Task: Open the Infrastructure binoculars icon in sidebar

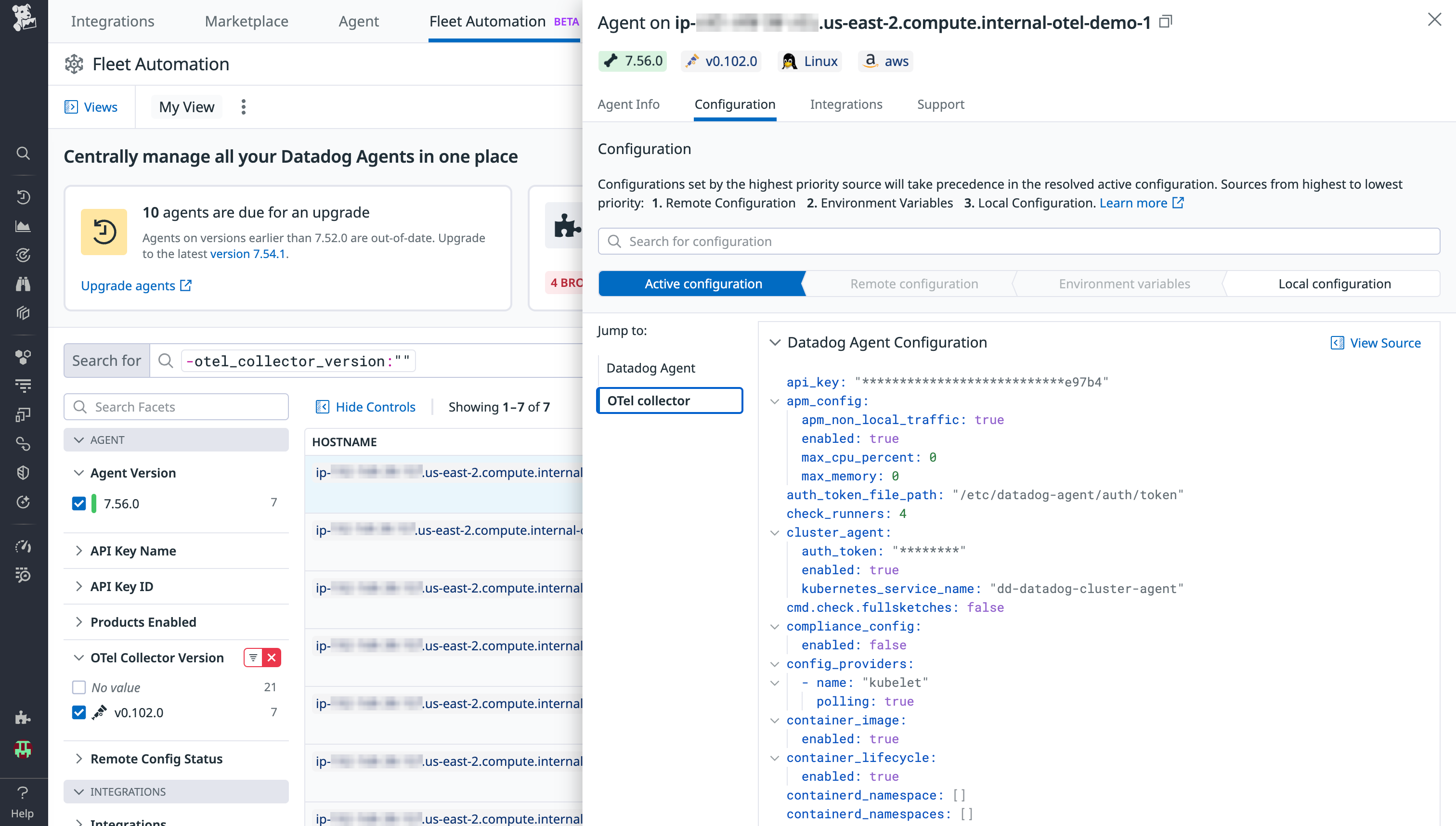Action: (x=23, y=284)
